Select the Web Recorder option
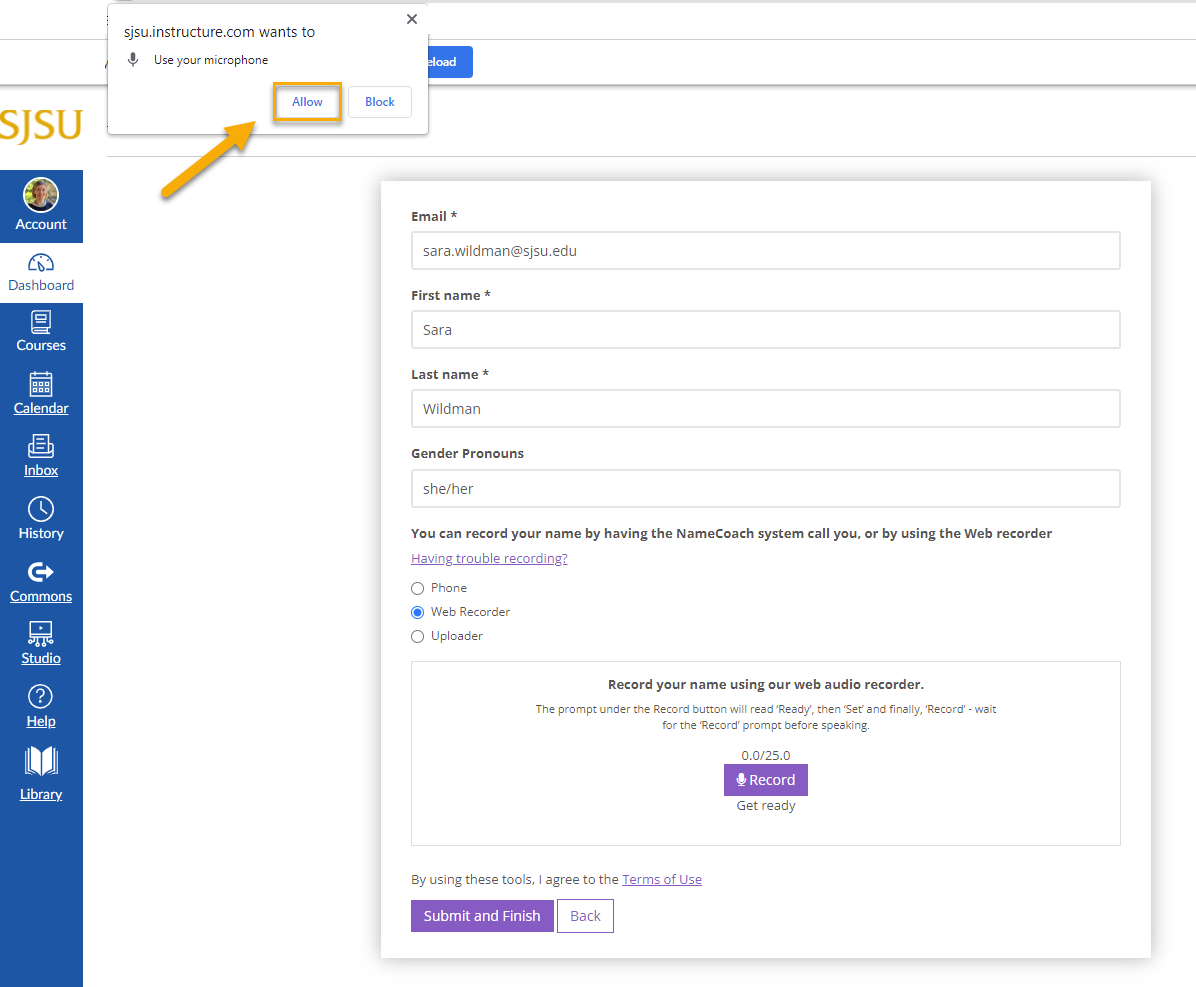1196x987 pixels. [417, 611]
